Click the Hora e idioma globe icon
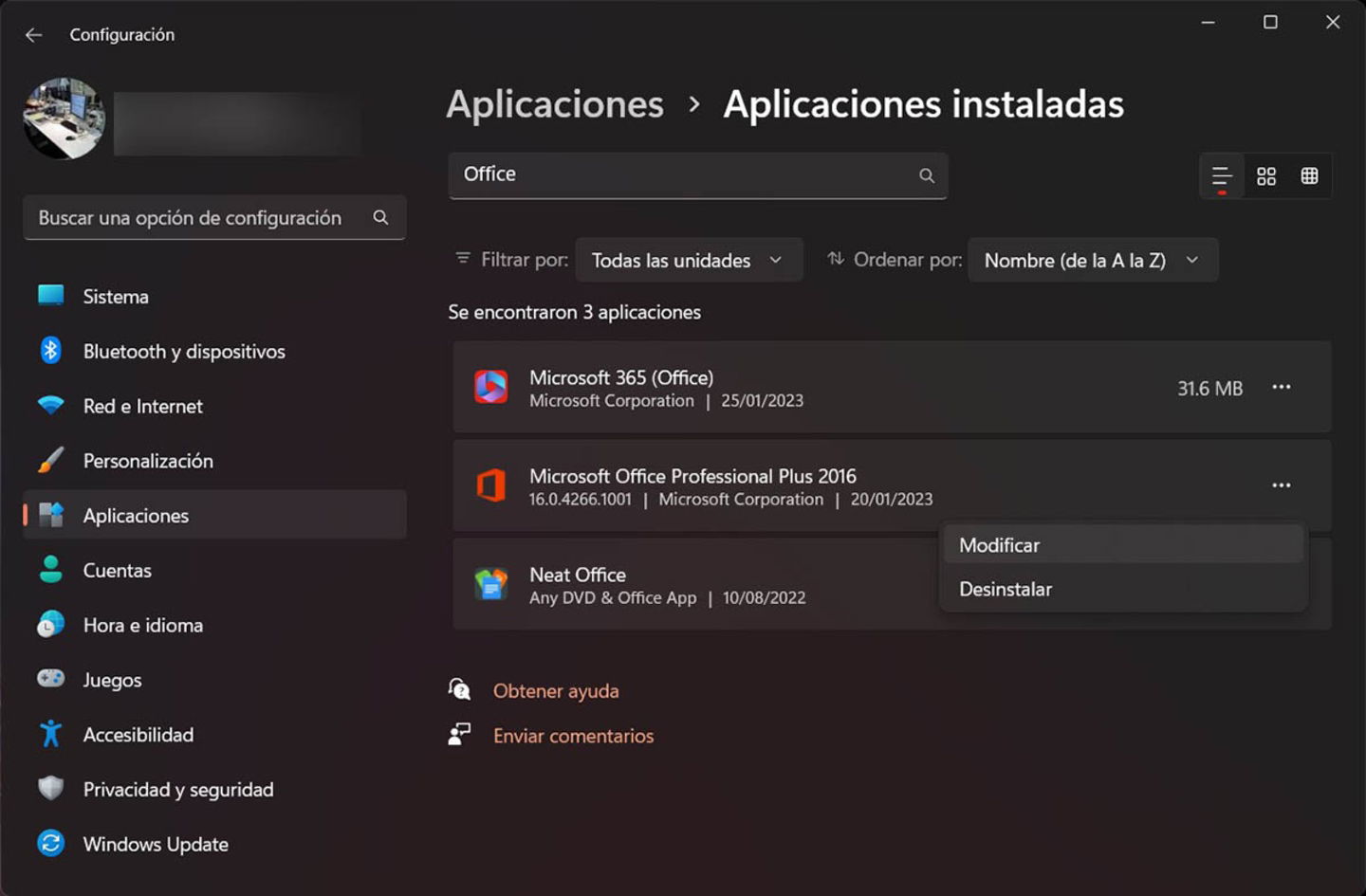 [x=50, y=624]
